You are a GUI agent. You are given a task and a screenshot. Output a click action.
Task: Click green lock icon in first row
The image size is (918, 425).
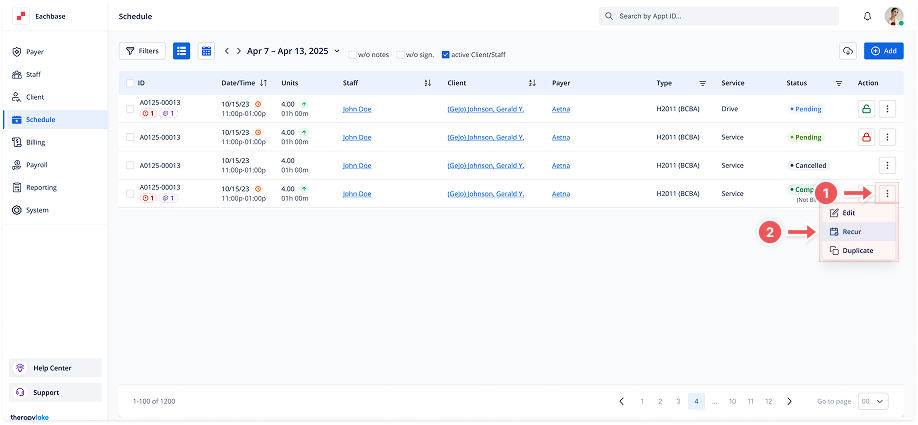click(x=864, y=109)
